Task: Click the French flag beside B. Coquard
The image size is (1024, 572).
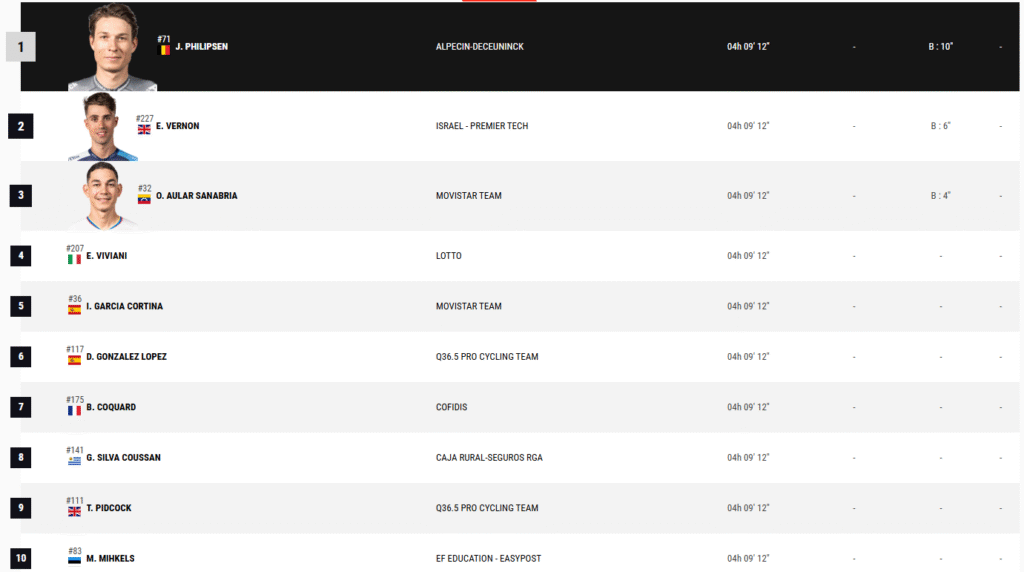Action: (x=74, y=411)
